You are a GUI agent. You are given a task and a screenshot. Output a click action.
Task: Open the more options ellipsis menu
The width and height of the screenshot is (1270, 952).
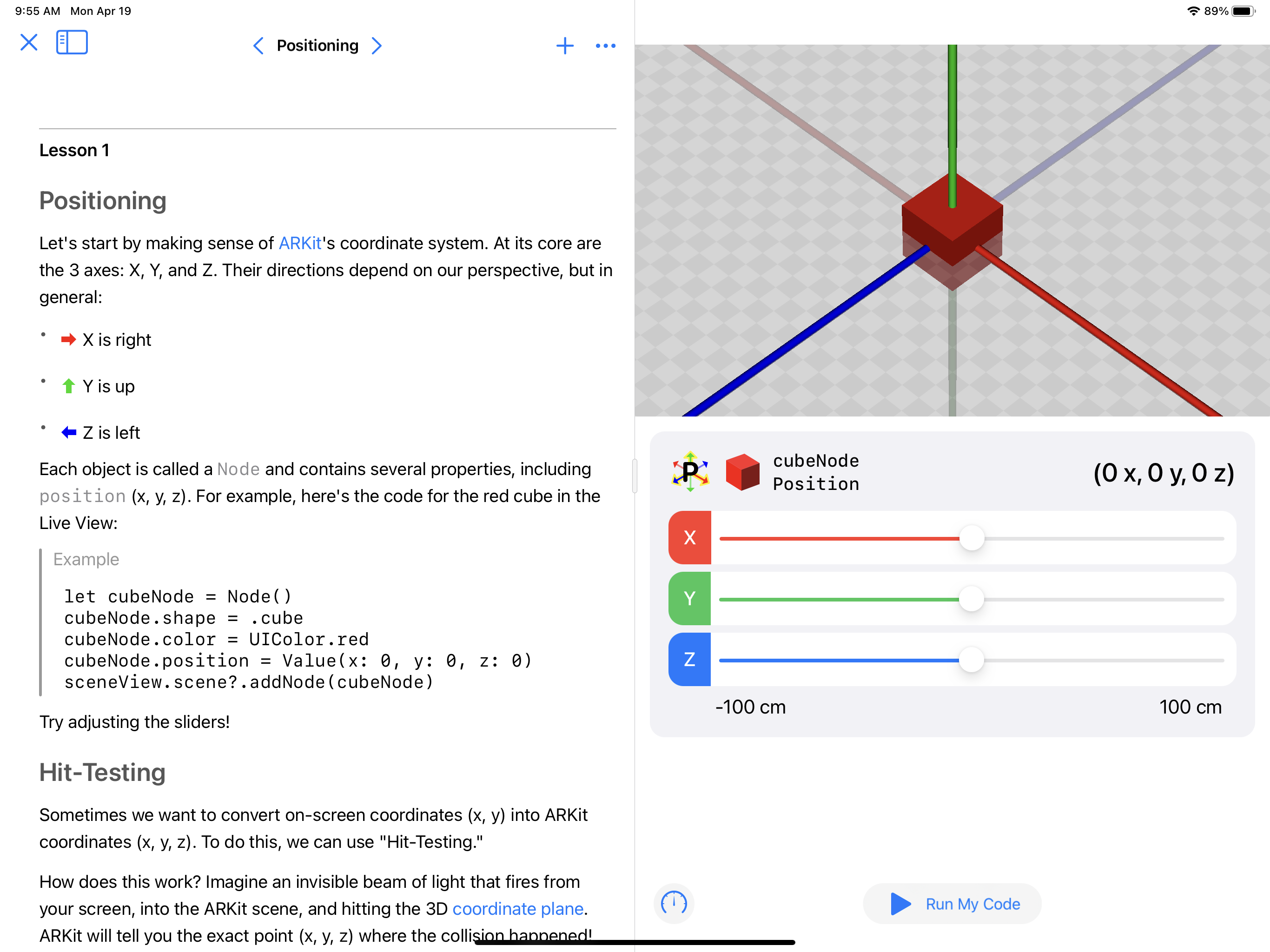click(x=606, y=46)
